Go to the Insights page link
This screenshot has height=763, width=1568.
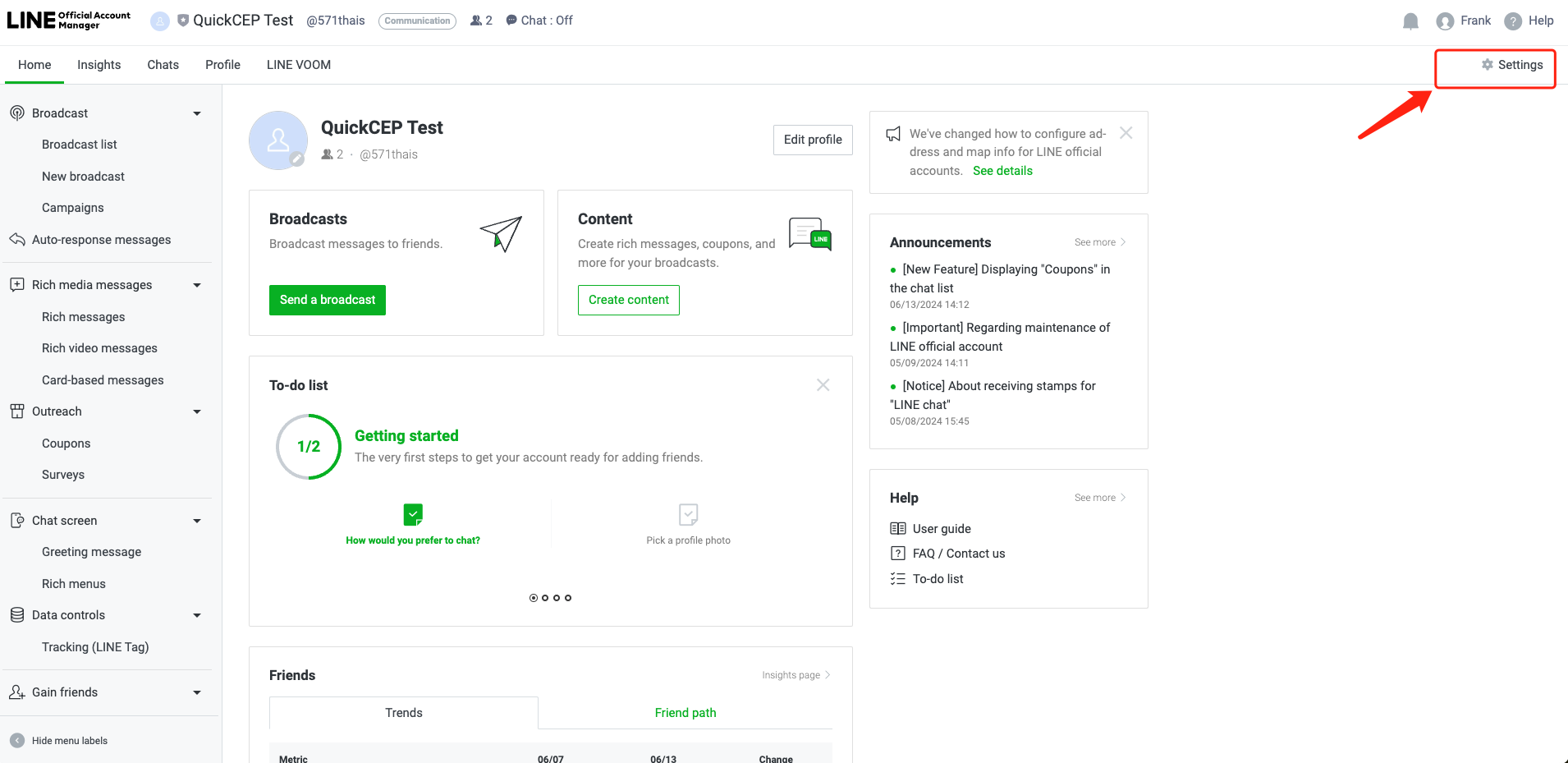coord(796,675)
